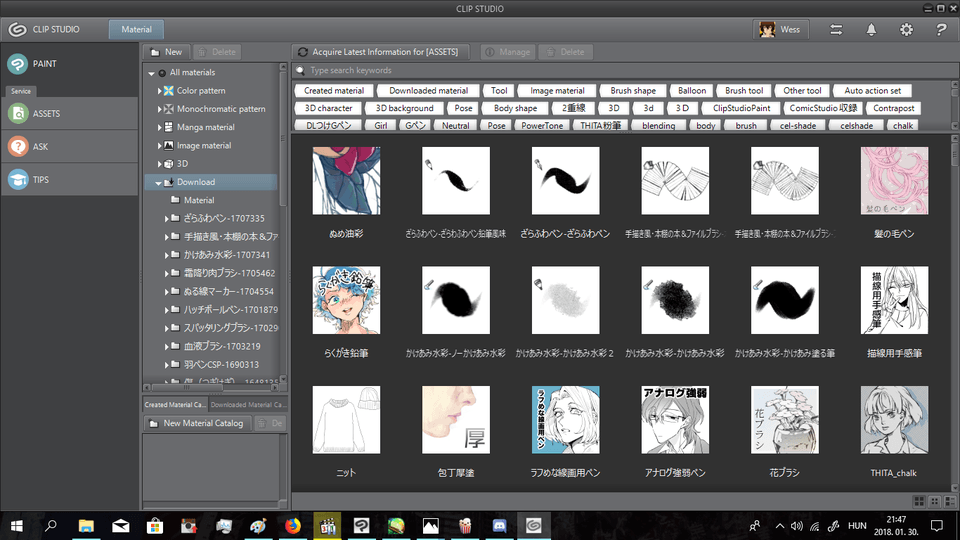Viewport: 960px width, 540px height.
Task: Click the help question mark icon
Action: pyautogui.click(x=941, y=30)
